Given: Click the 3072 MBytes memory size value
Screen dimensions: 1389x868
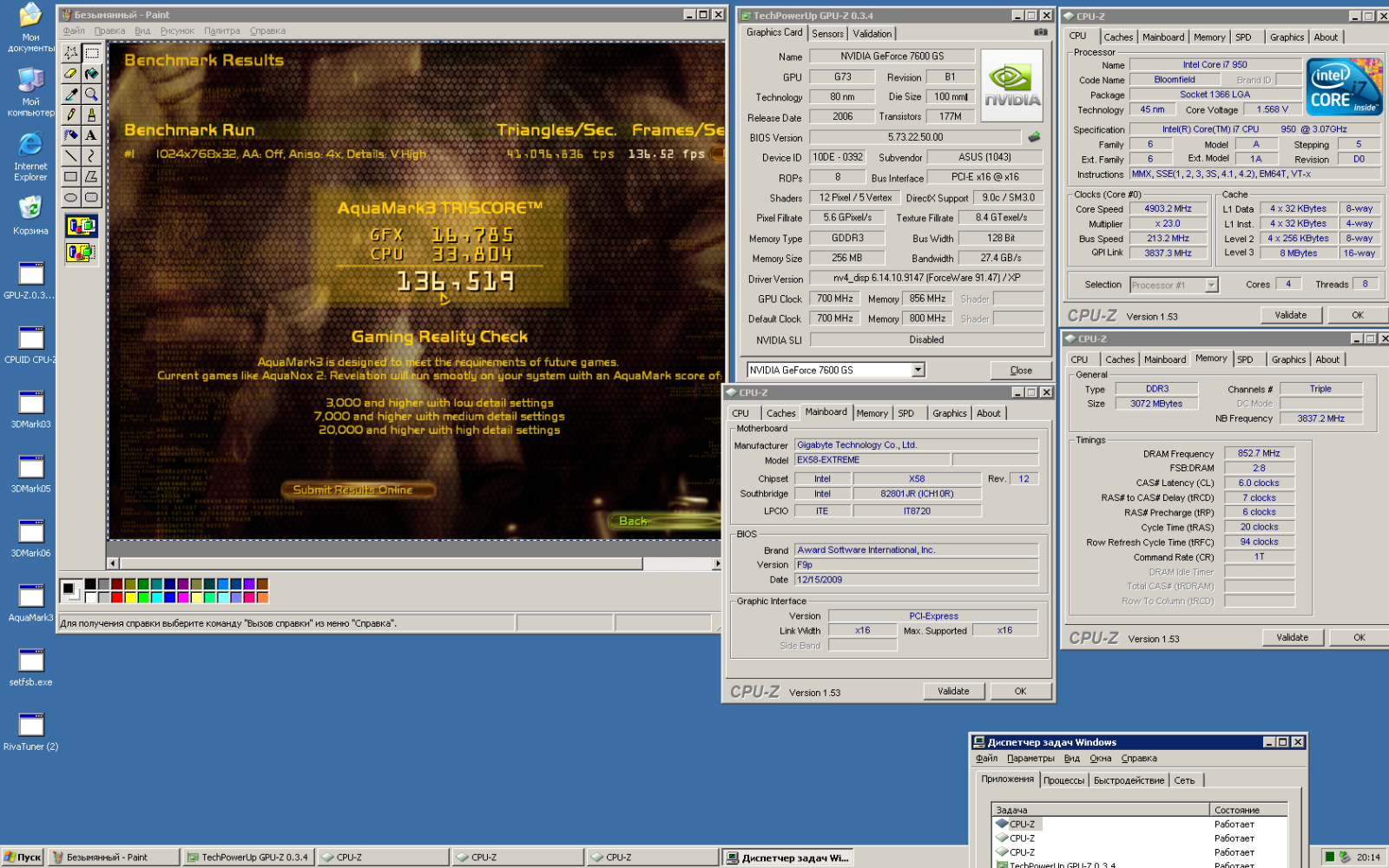Looking at the screenshot, I should tap(1155, 404).
